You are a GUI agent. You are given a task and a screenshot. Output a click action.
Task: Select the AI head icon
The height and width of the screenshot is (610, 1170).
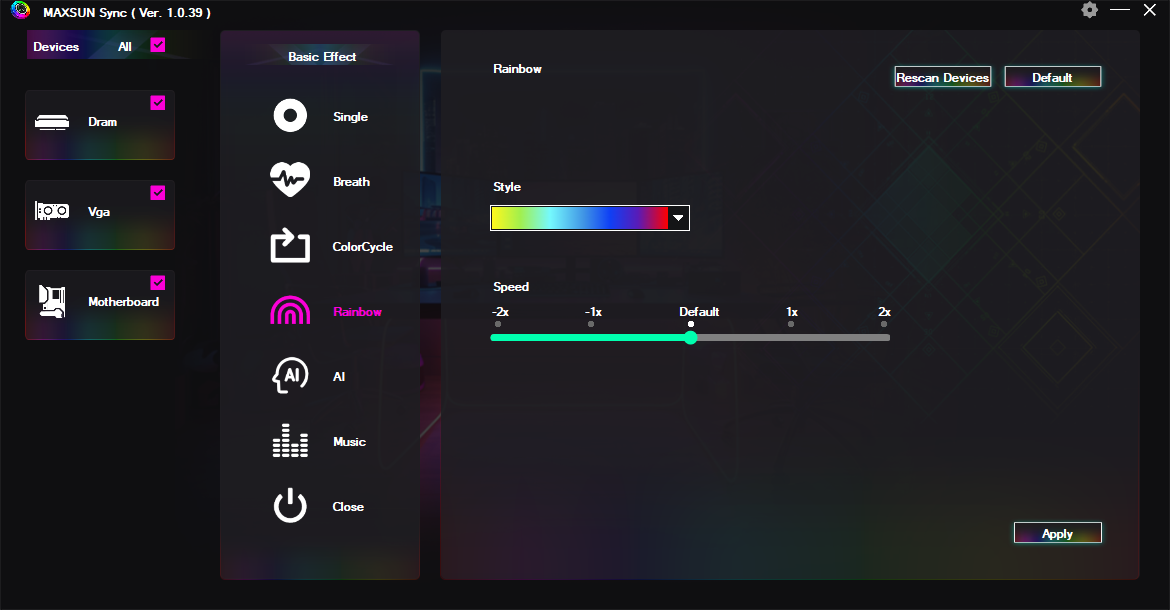click(x=290, y=375)
